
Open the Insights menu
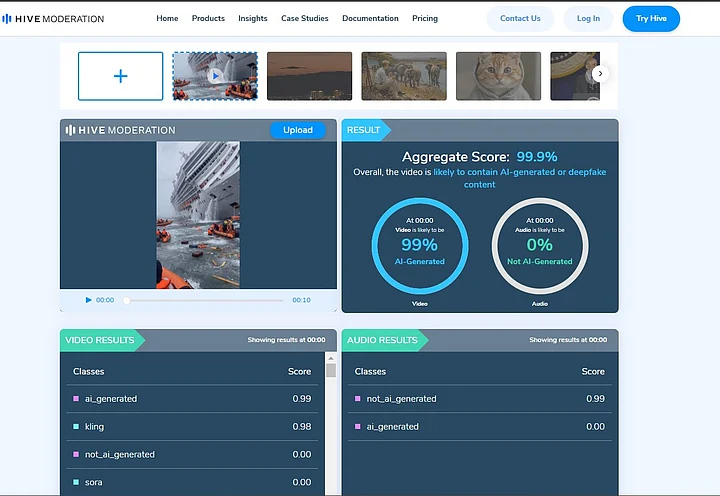pyautogui.click(x=252, y=18)
